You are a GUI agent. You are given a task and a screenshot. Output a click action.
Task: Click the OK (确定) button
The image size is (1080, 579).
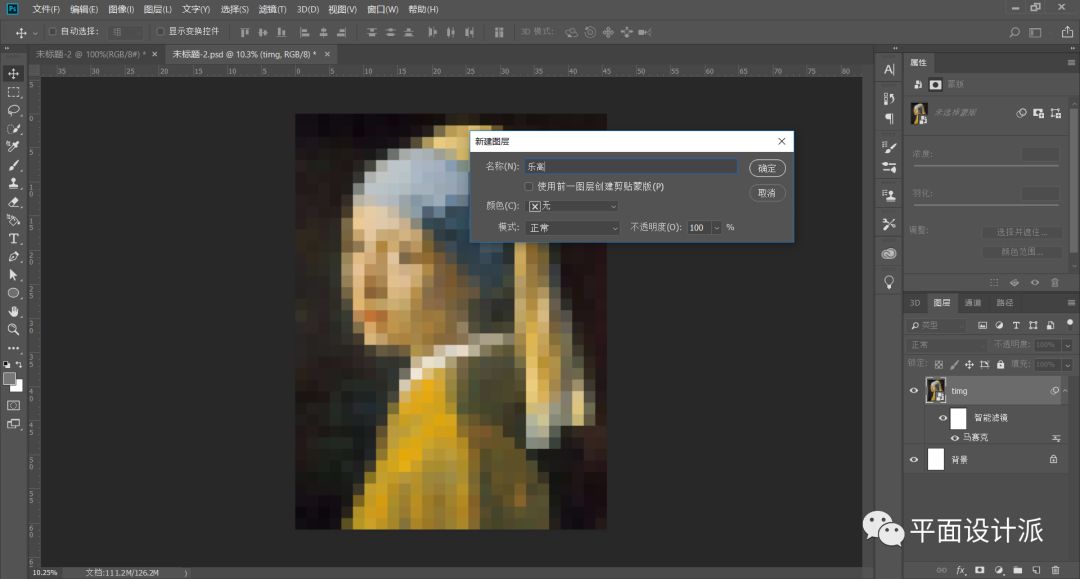(x=767, y=169)
